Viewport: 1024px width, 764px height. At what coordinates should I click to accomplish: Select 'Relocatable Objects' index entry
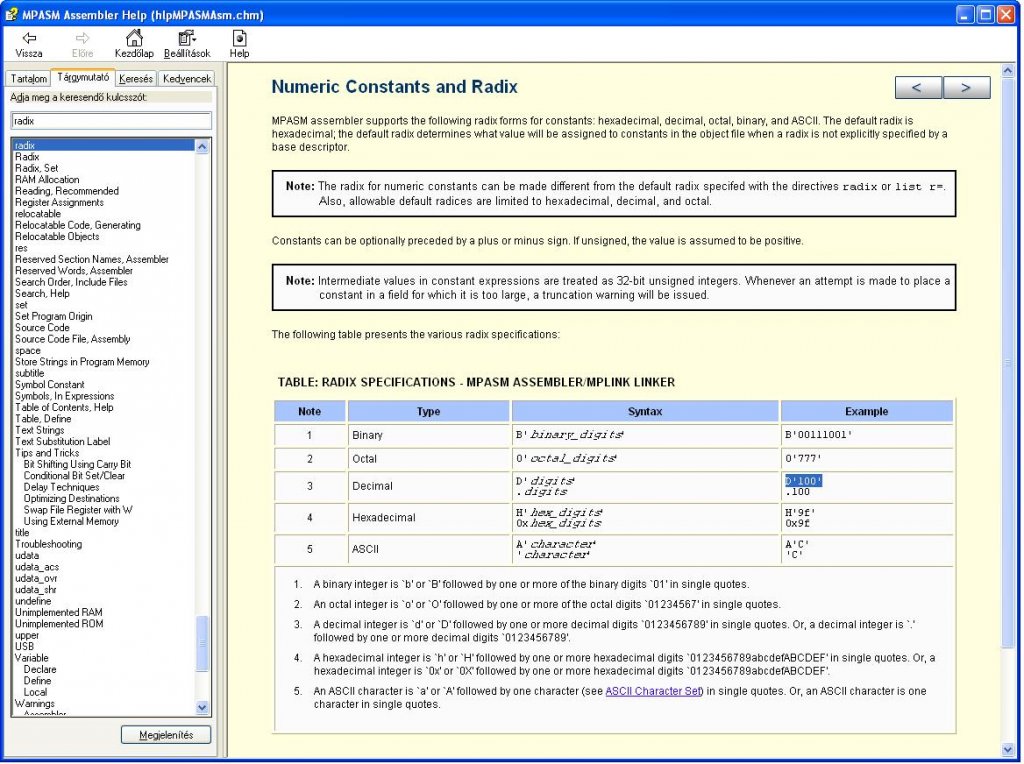pyautogui.click(x=57, y=237)
